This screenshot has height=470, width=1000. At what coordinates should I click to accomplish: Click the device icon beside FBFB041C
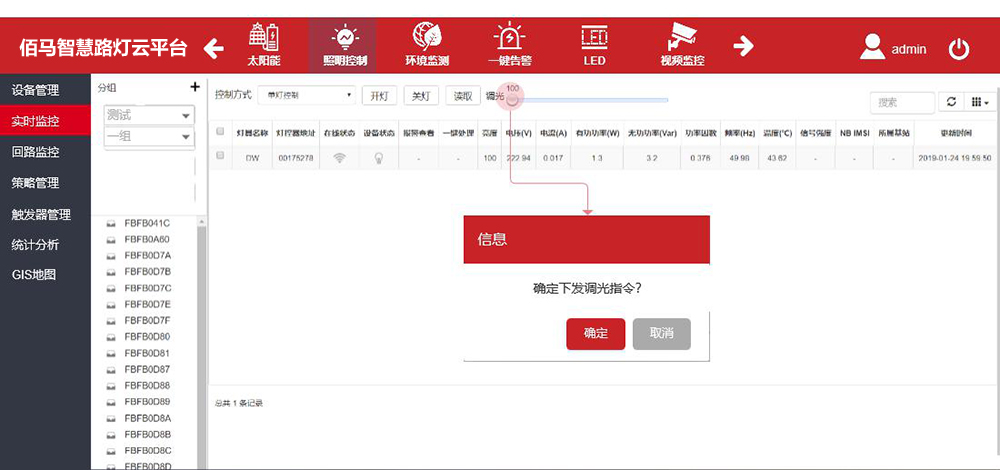111,224
